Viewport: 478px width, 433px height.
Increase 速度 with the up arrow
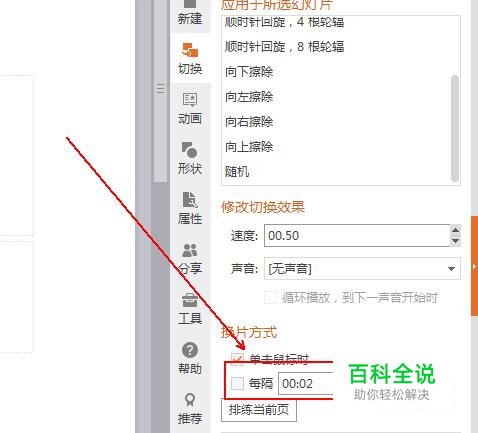pos(455,230)
